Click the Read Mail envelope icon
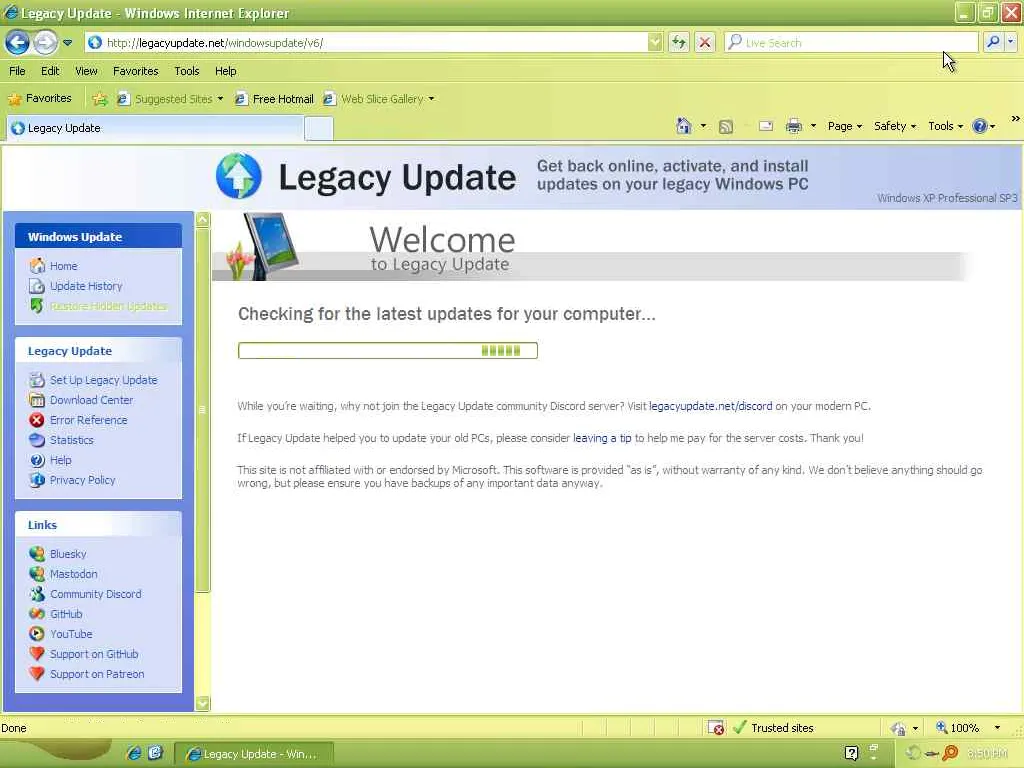The image size is (1024, 768). (765, 126)
